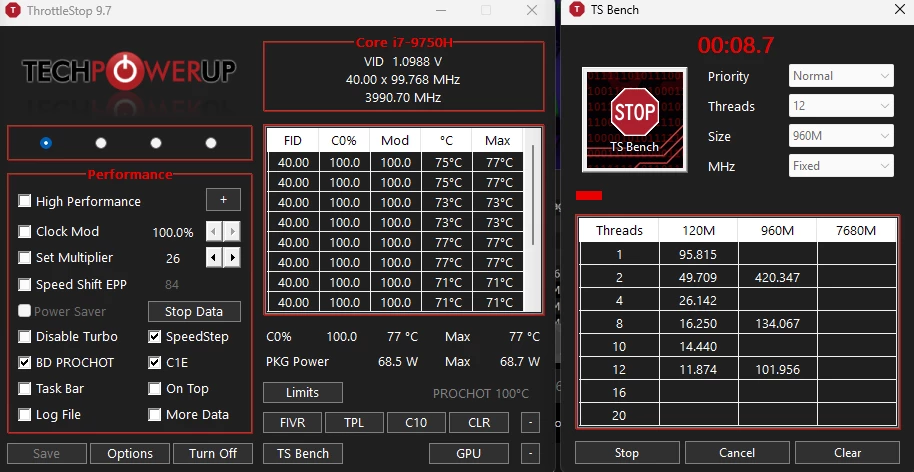Open the TPL power limits
The image size is (914, 472).
click(354, 422)
